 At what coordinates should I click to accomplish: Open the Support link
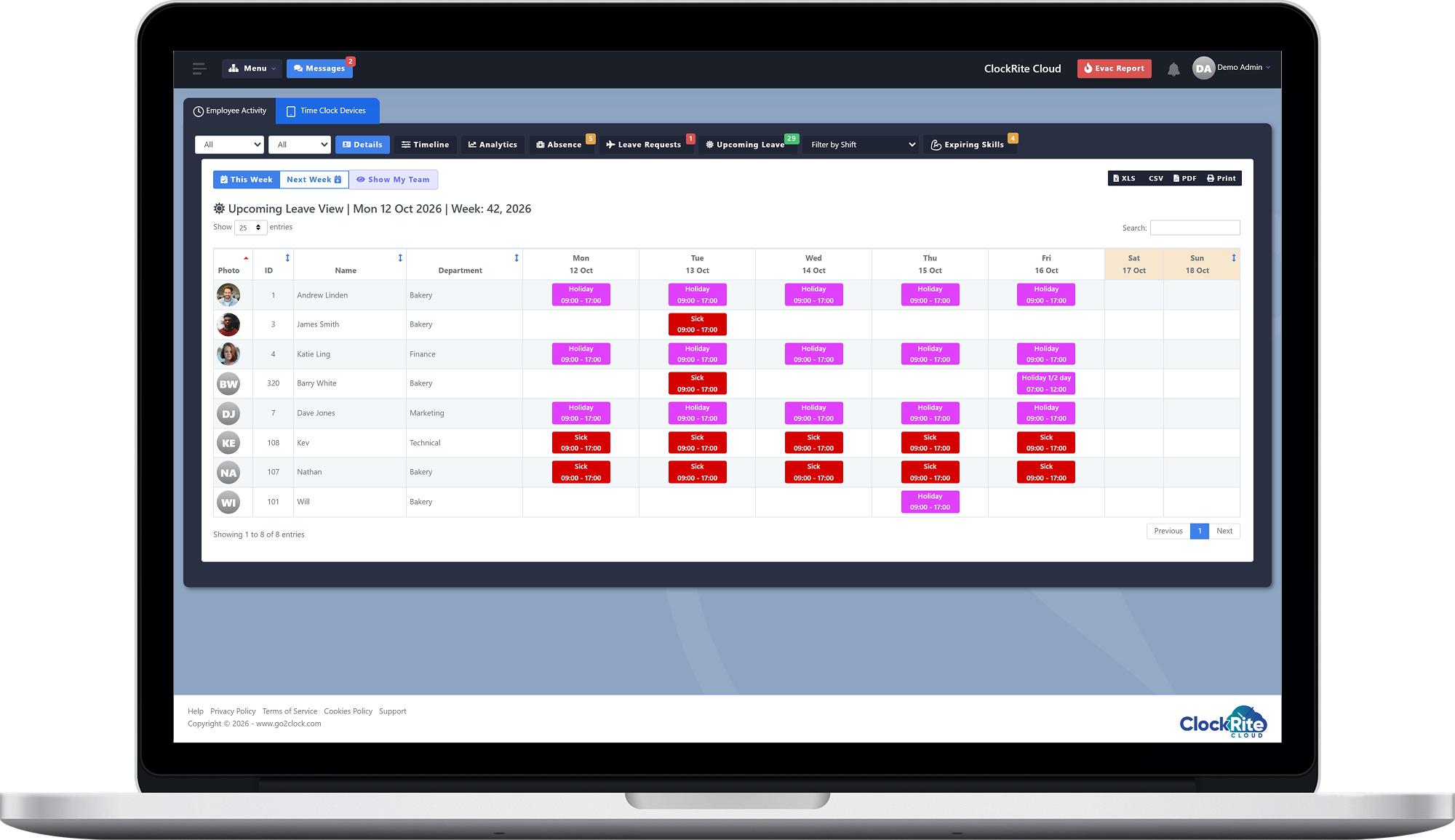[393, 711]
